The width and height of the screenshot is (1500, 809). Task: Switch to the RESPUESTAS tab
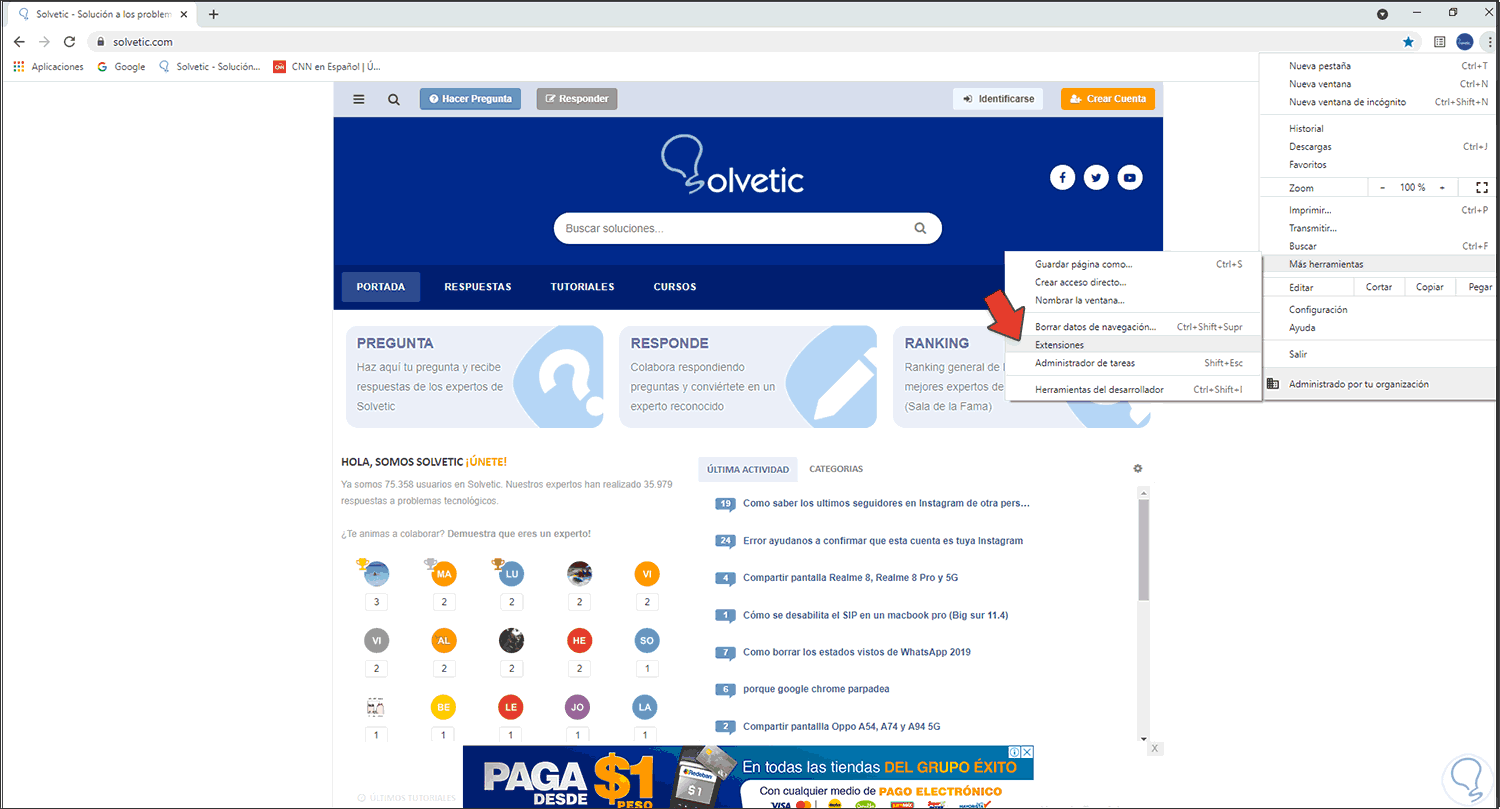478,287
